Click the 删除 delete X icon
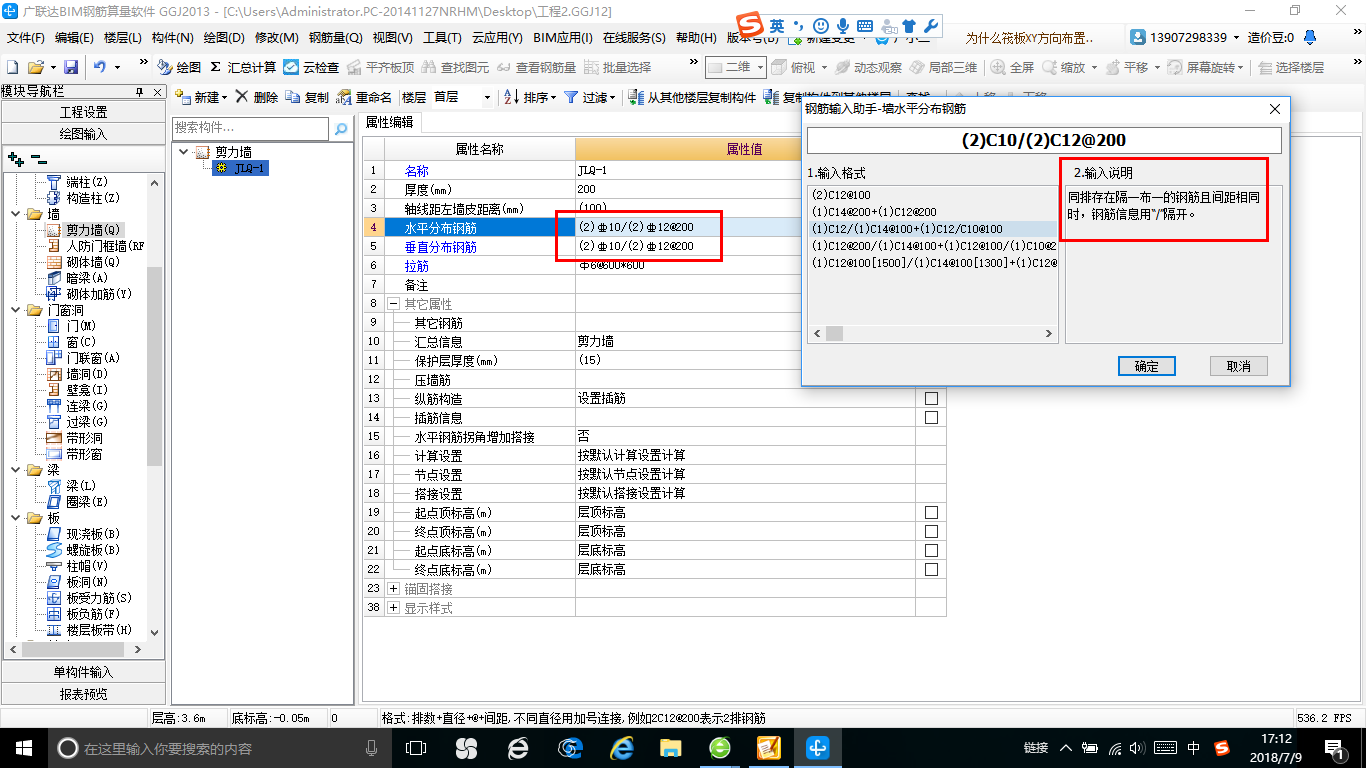Viewport: 1366px width, 768px height. point(257,97)
